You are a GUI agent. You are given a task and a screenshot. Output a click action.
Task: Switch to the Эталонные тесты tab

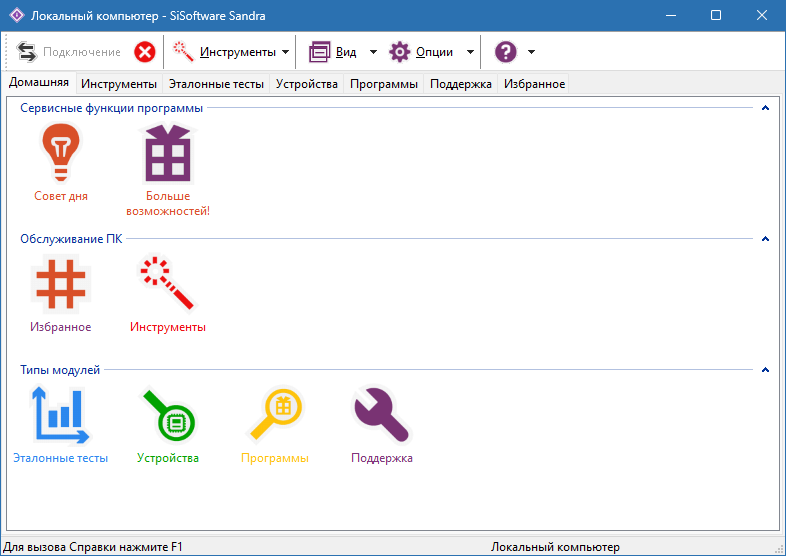[x=216, y=84]
